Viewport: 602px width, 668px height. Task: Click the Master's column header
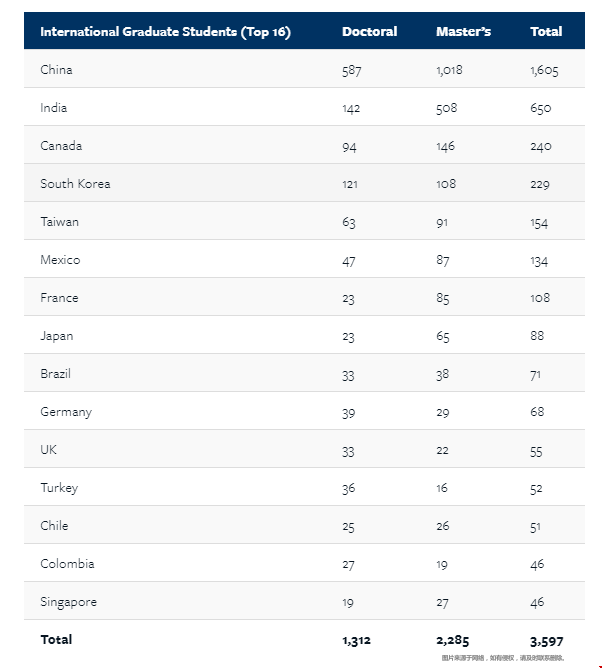(x=463, y=32)
